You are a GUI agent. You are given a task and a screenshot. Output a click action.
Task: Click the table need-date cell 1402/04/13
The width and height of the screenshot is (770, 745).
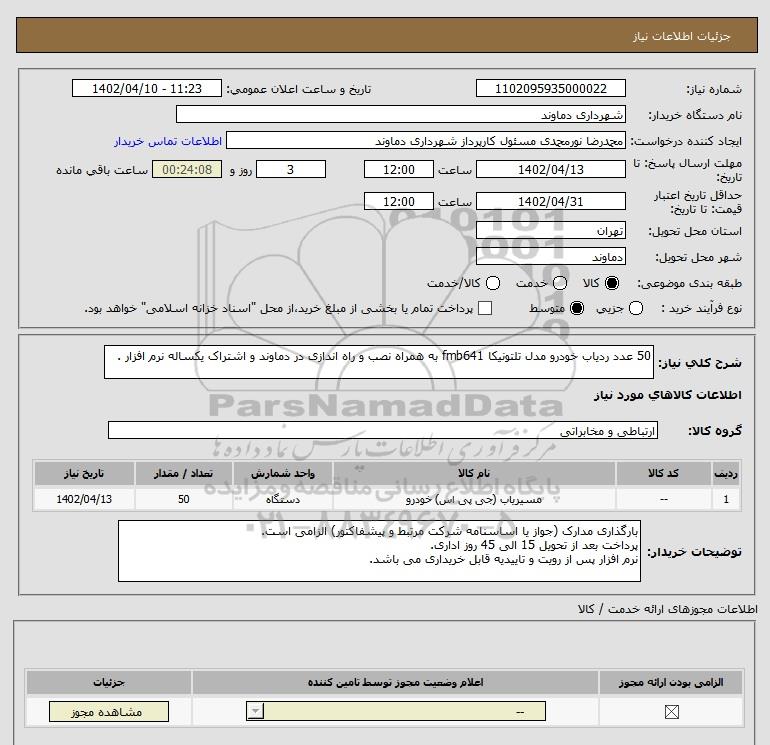tap(84, 499)
